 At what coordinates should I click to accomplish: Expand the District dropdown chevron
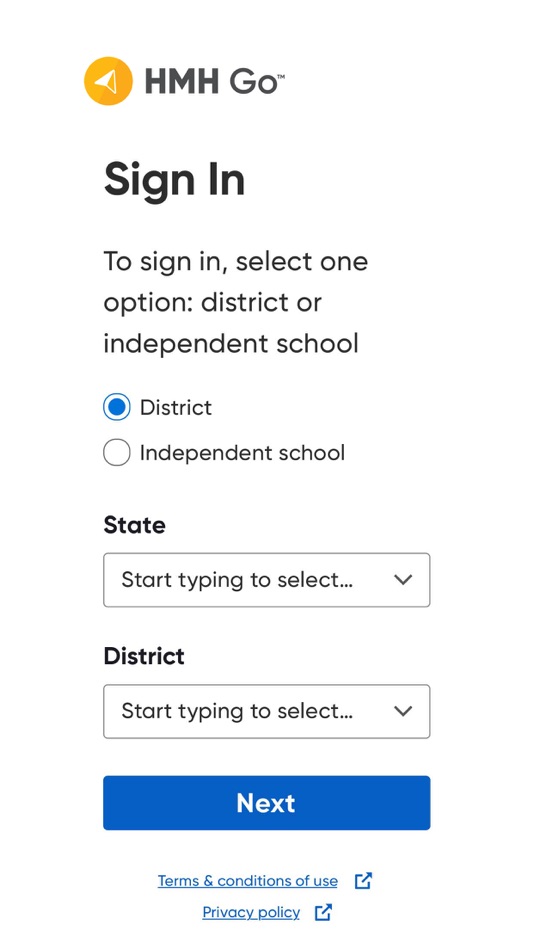pos(403,711)
